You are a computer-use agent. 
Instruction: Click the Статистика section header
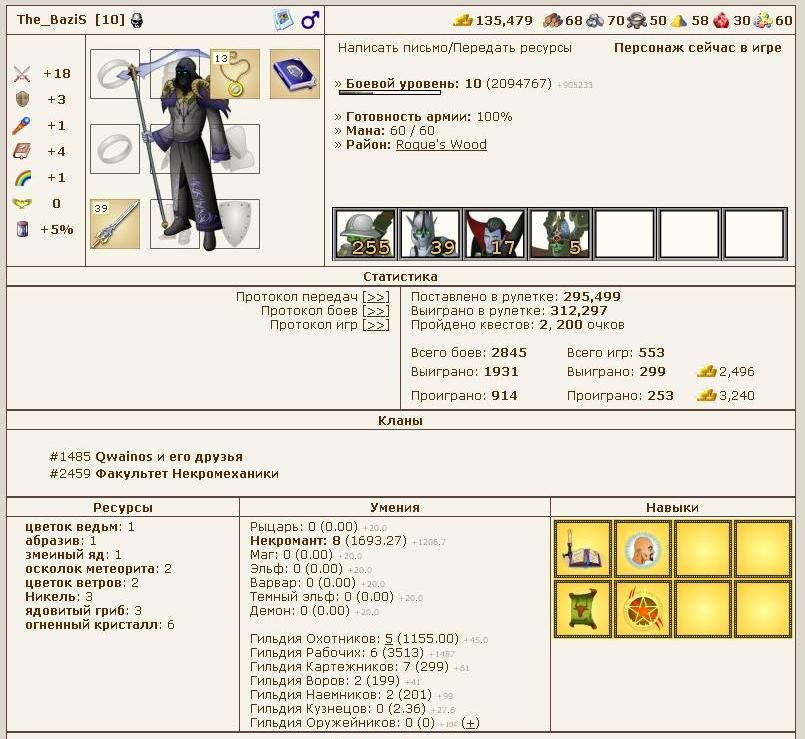tap(400, 276)
